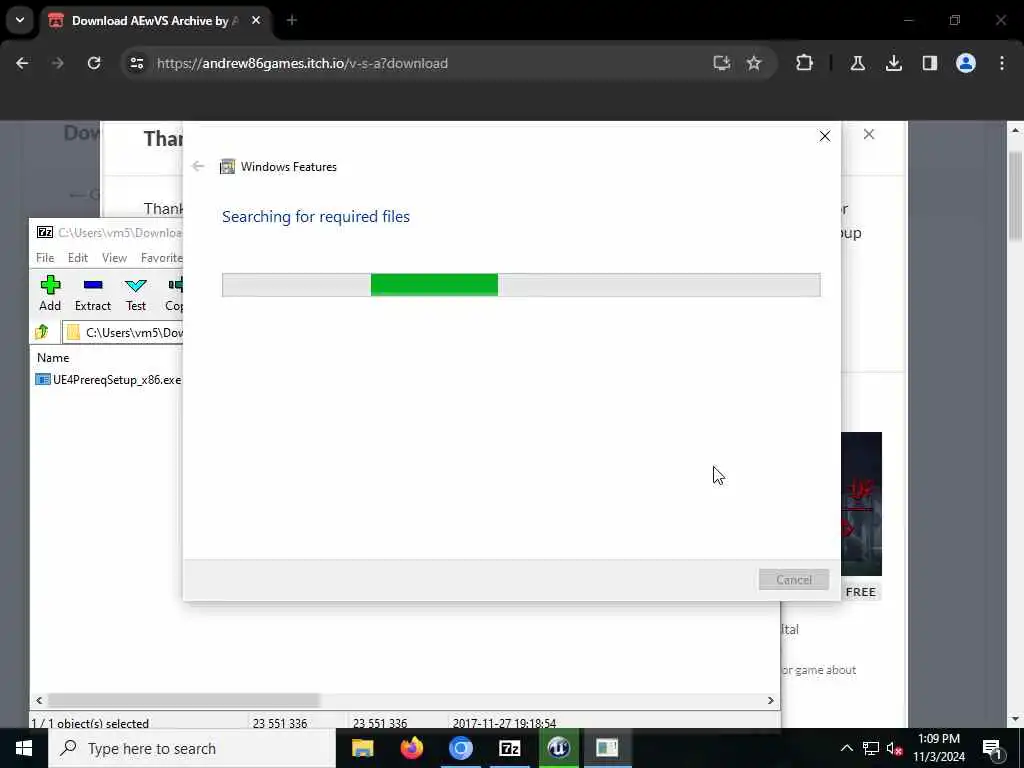Open the browser Downloads panel
The image size is (1024, 768).
click(893, 63)
